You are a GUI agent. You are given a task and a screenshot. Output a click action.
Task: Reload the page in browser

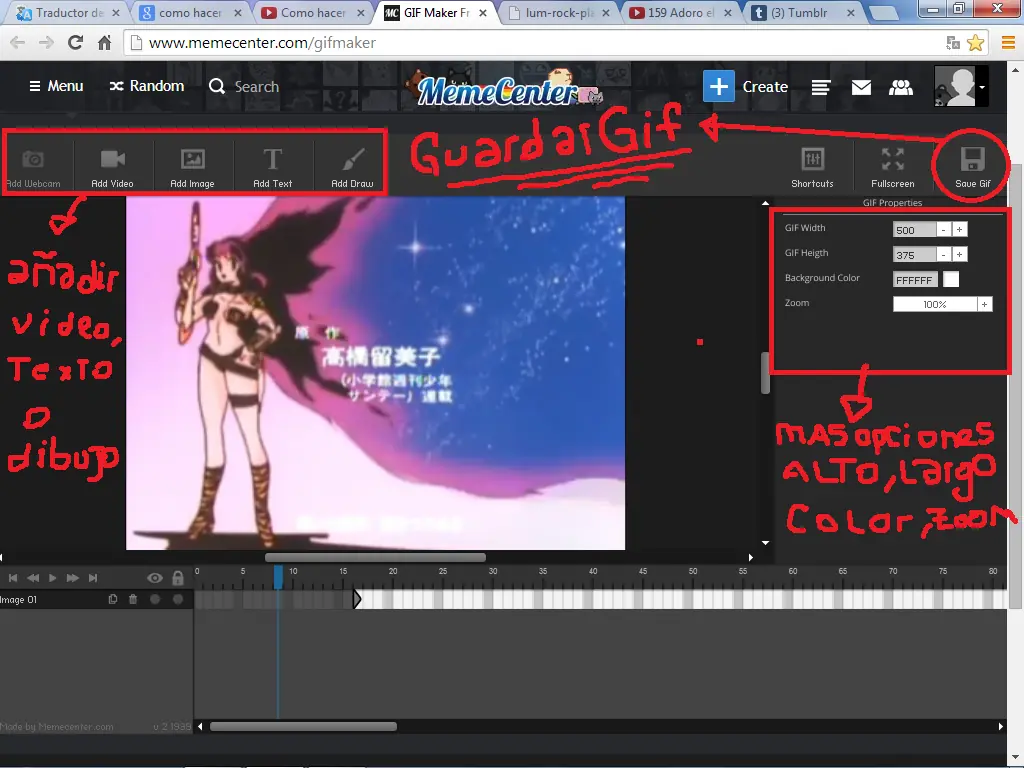75,43
